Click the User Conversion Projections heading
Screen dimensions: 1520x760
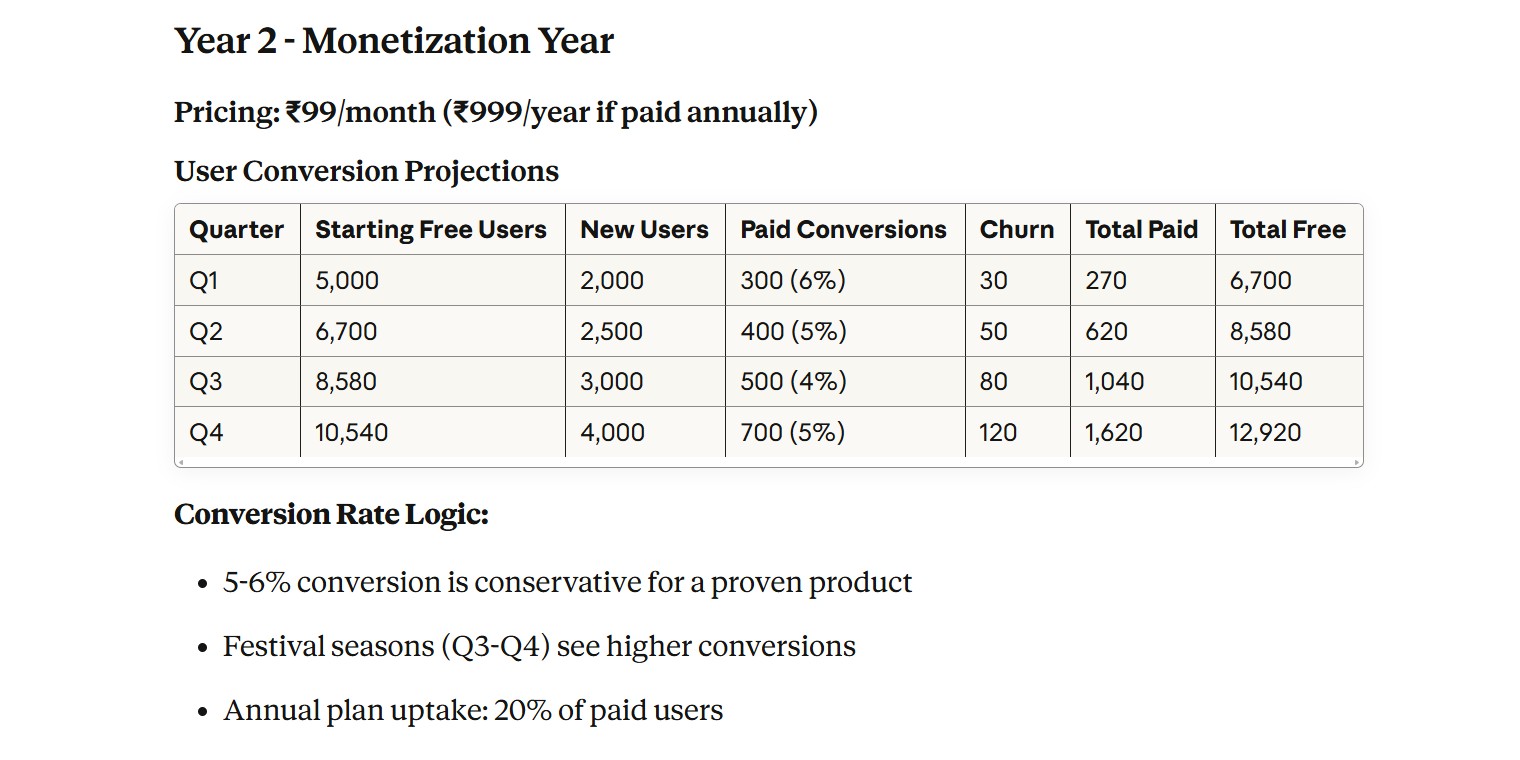[366, 171]
